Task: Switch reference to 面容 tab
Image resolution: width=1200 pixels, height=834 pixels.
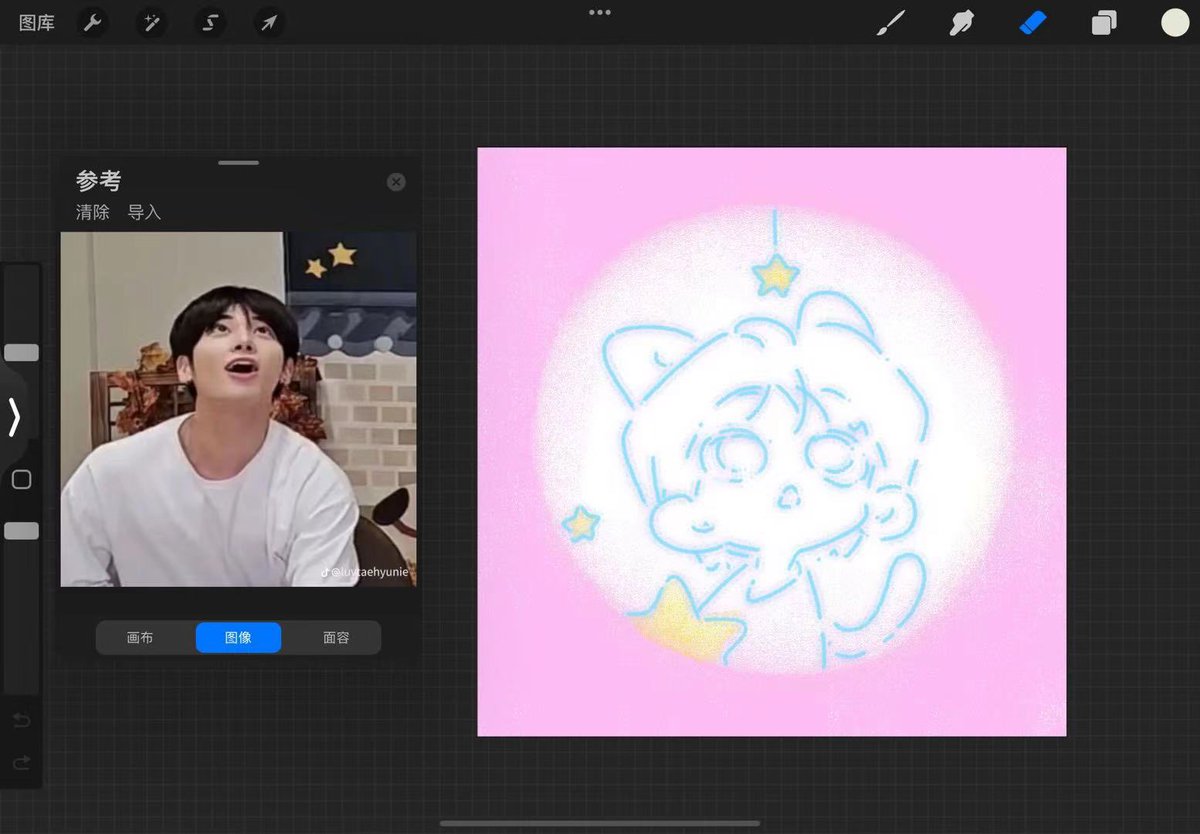Action: tap(336, 637)
